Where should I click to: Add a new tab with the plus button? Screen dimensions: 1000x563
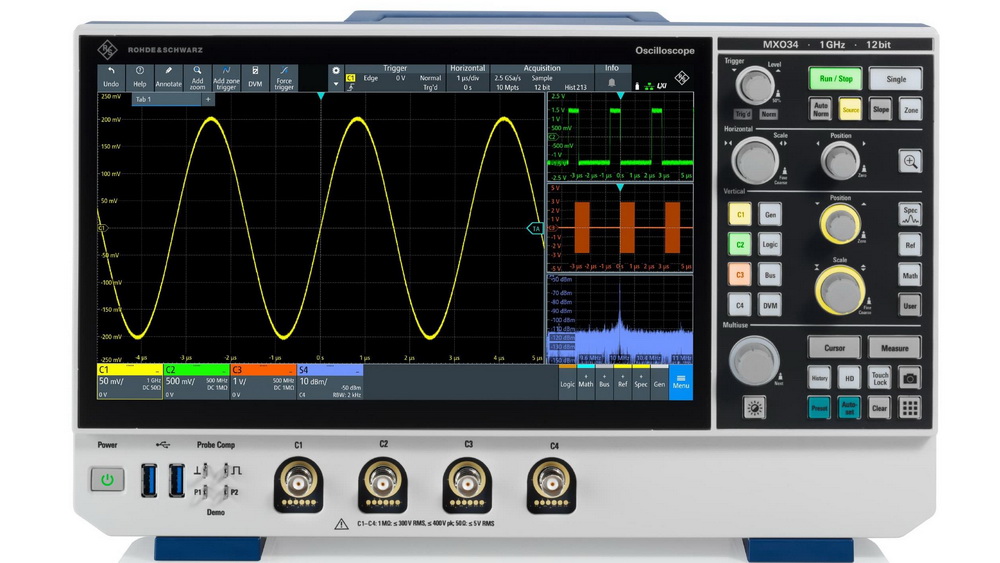pos(208,100)
